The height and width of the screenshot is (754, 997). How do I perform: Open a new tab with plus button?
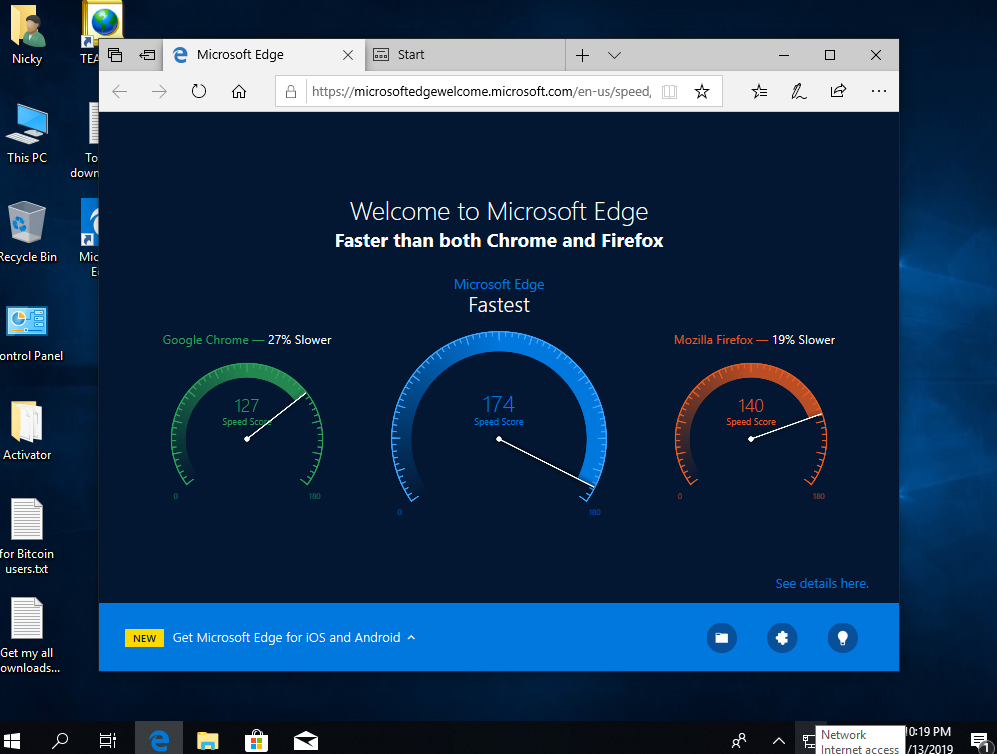[582, 55]
